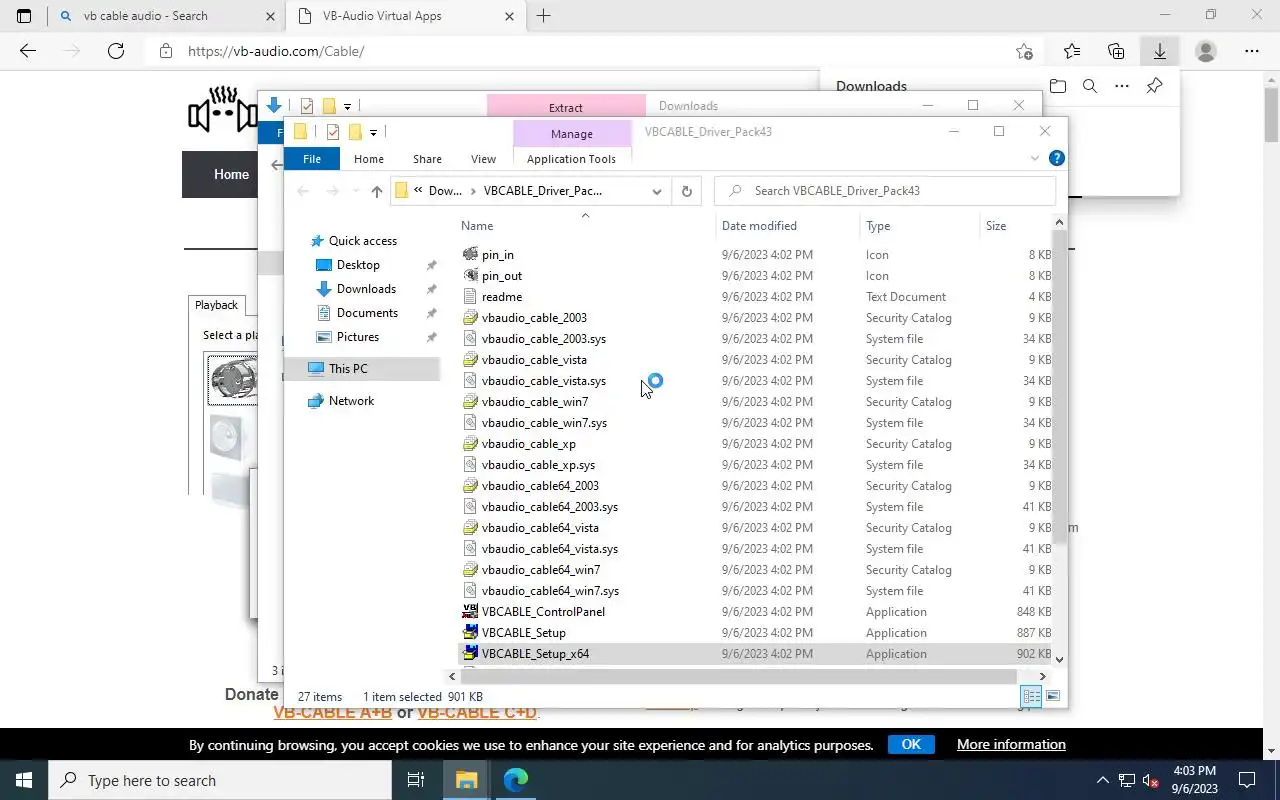
Task: Show hidden system tray icons
Action: (x=1103, y=781)
